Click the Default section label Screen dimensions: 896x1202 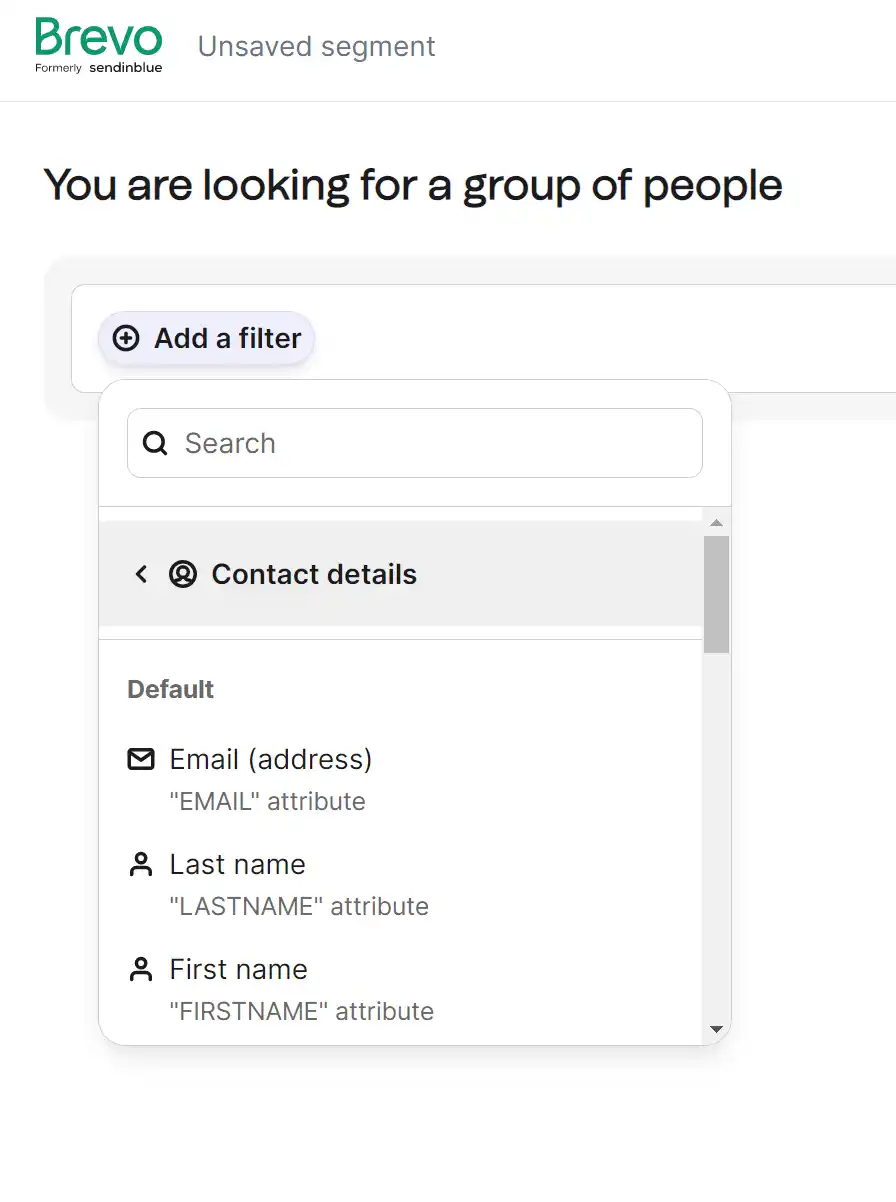click(x=171, y=689)
